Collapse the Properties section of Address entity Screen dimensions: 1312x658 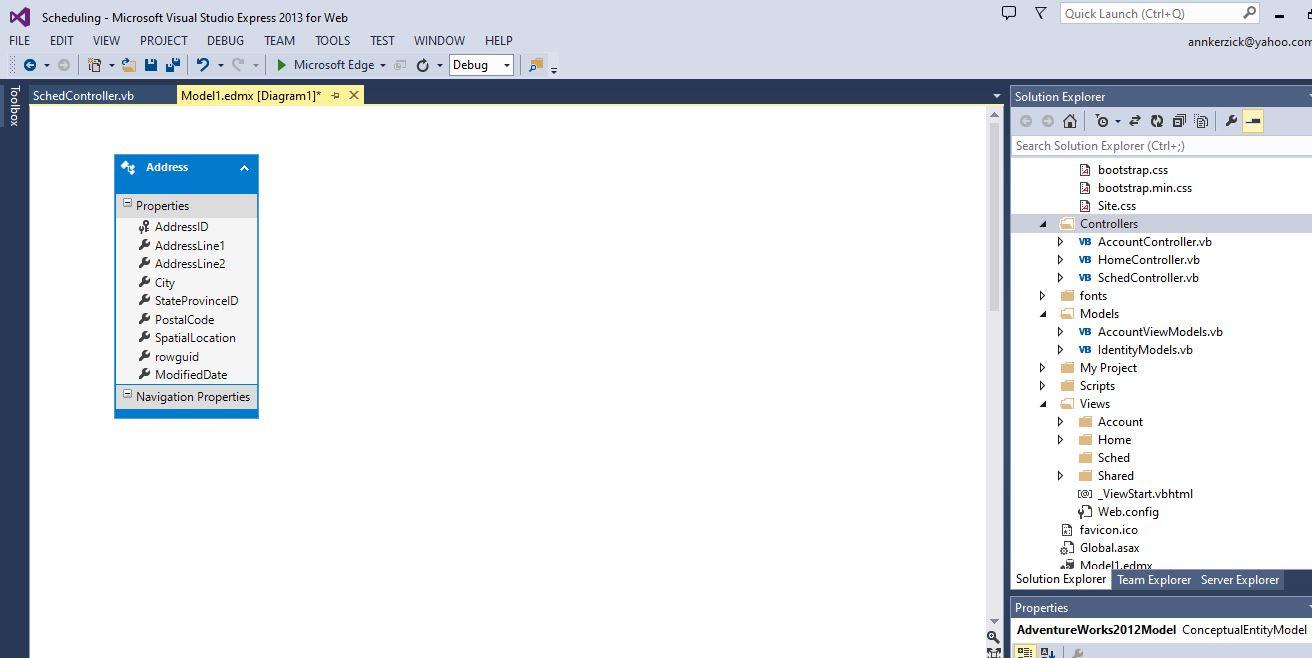coord(128,203)
